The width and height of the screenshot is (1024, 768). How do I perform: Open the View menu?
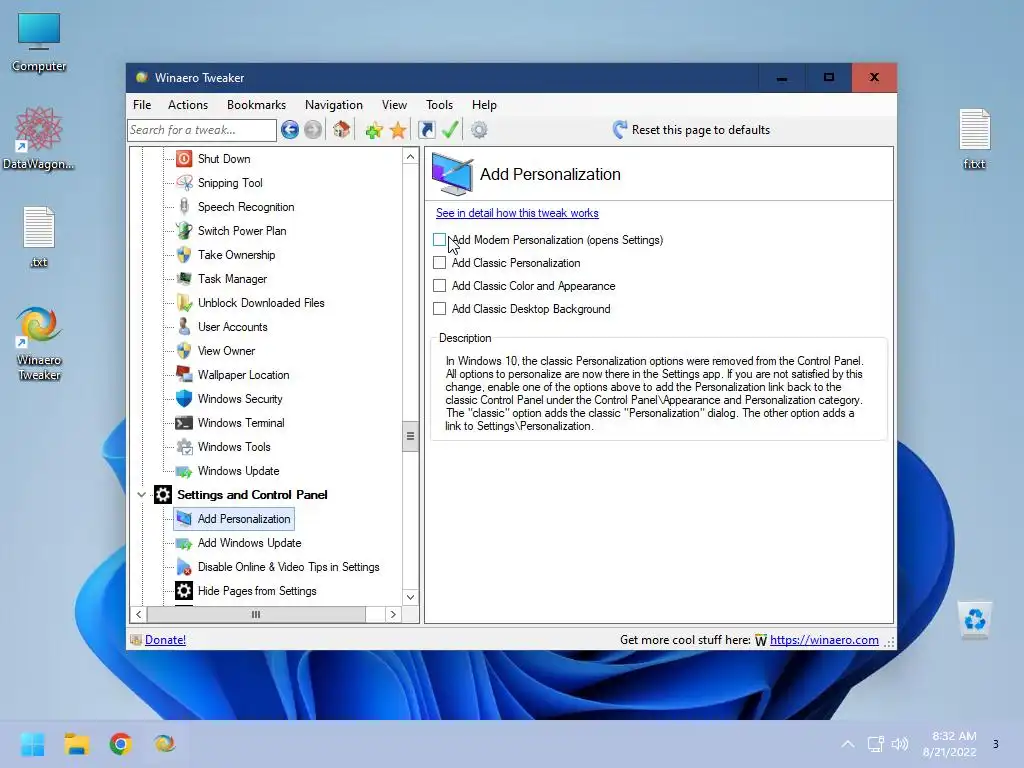click(394, 104)
